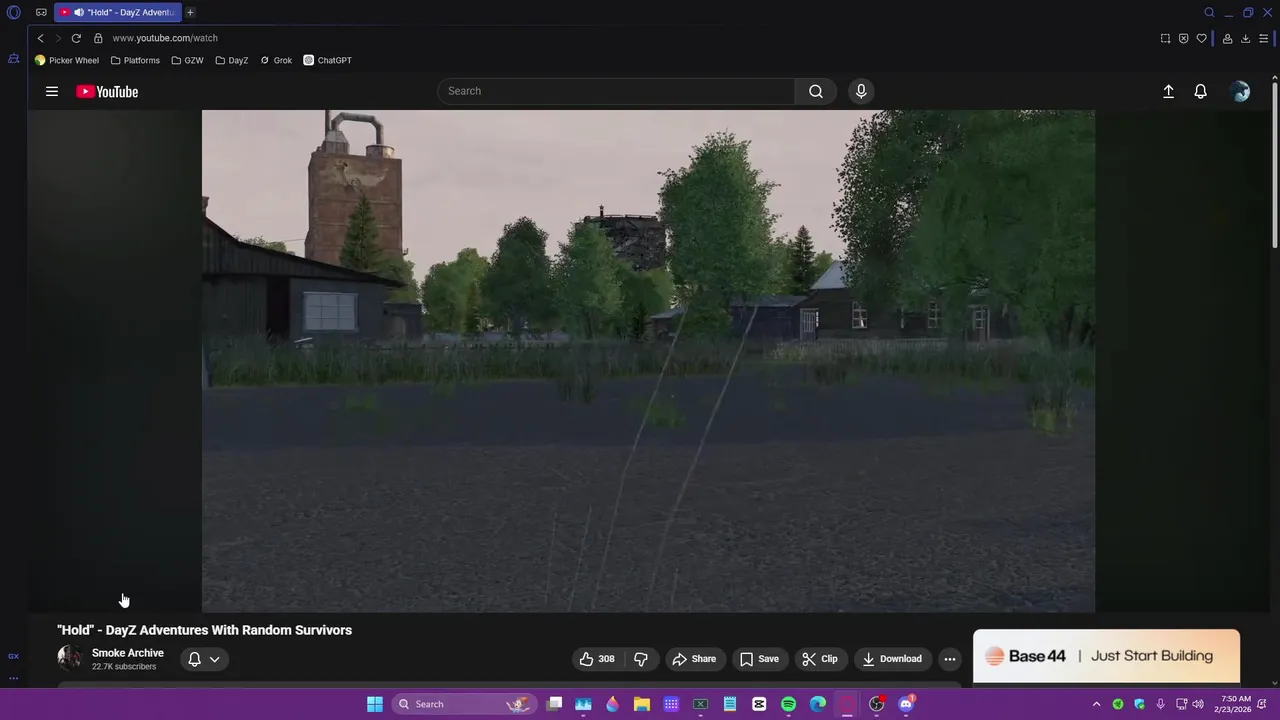Open the Smoke Archive channel avatar
This screenshot has height=720, width=1280.
tap(69, 658)
